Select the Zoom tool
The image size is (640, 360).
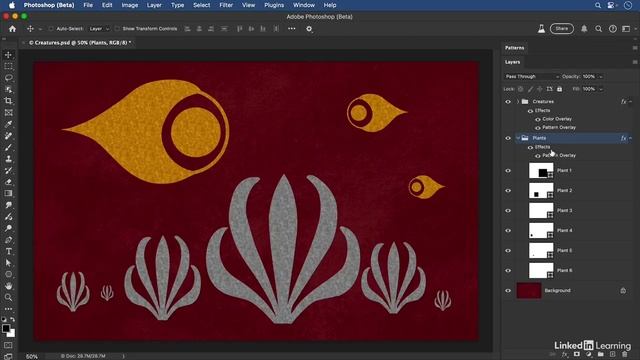(x=8, y=298)
